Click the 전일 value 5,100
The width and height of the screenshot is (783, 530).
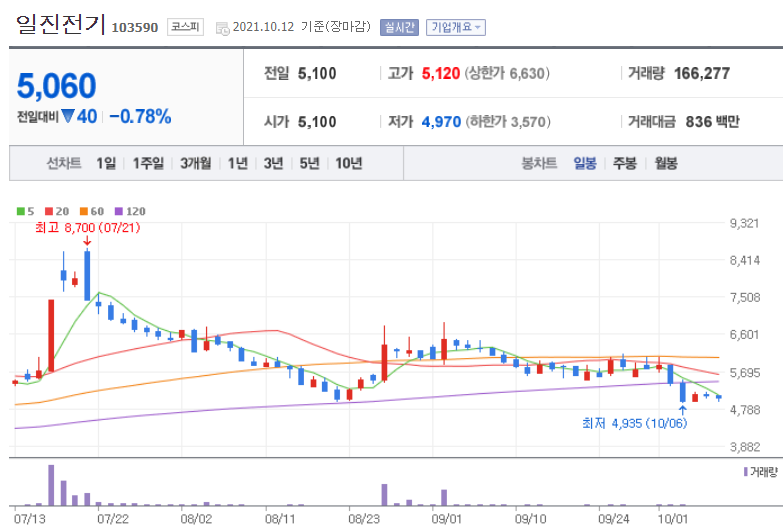[317, 73]
